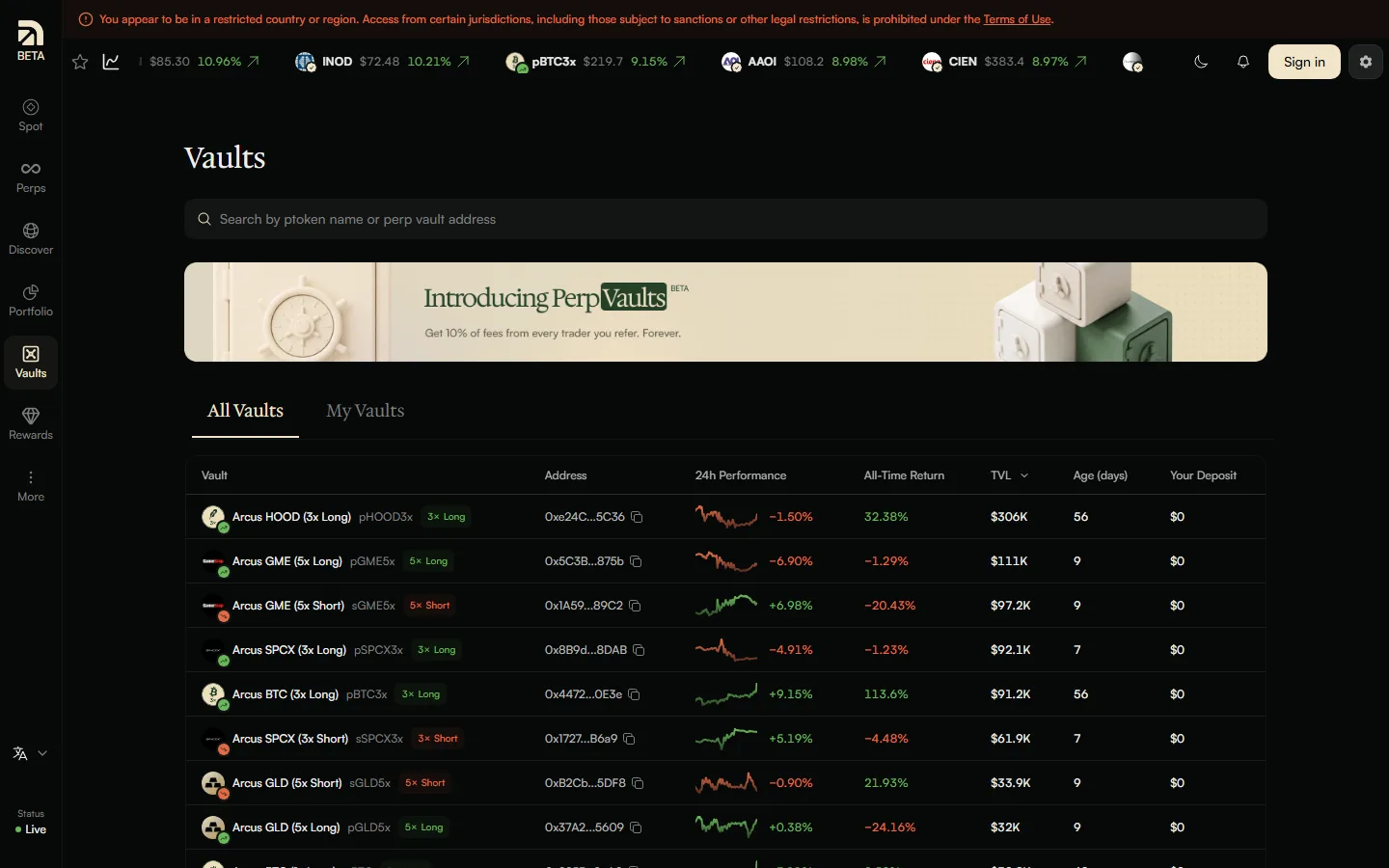Viewport: 1389px width, 868px height.
Task: Go to Perps in the sidebar
Action: pos(31,176)
